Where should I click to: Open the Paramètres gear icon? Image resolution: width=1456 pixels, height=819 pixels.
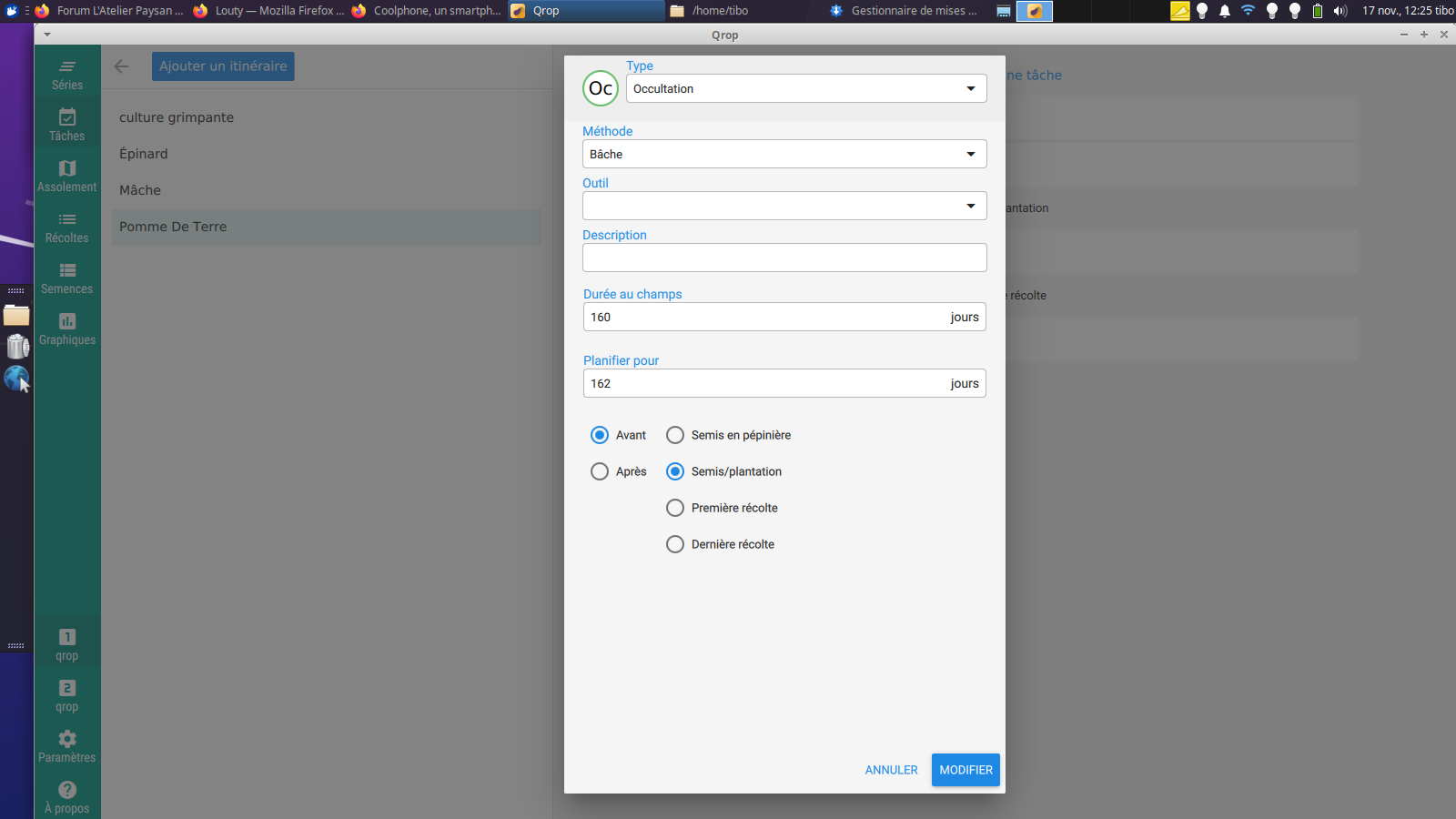click(x=67, y=739)
